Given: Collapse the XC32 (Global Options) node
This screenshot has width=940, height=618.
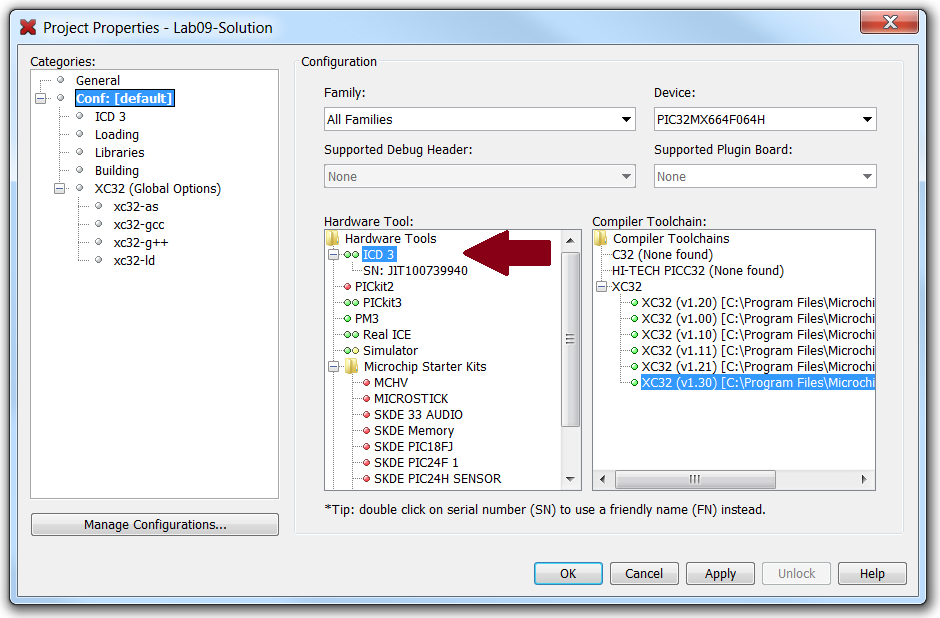Looking at the screenshot, I should coord(60,189).
